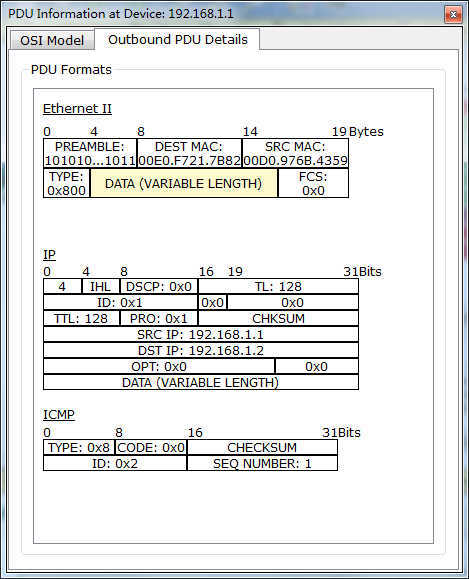The height and width of the screenshot is (579, 469).
Task: Click the IP section heading
Action: pos(49,254)
